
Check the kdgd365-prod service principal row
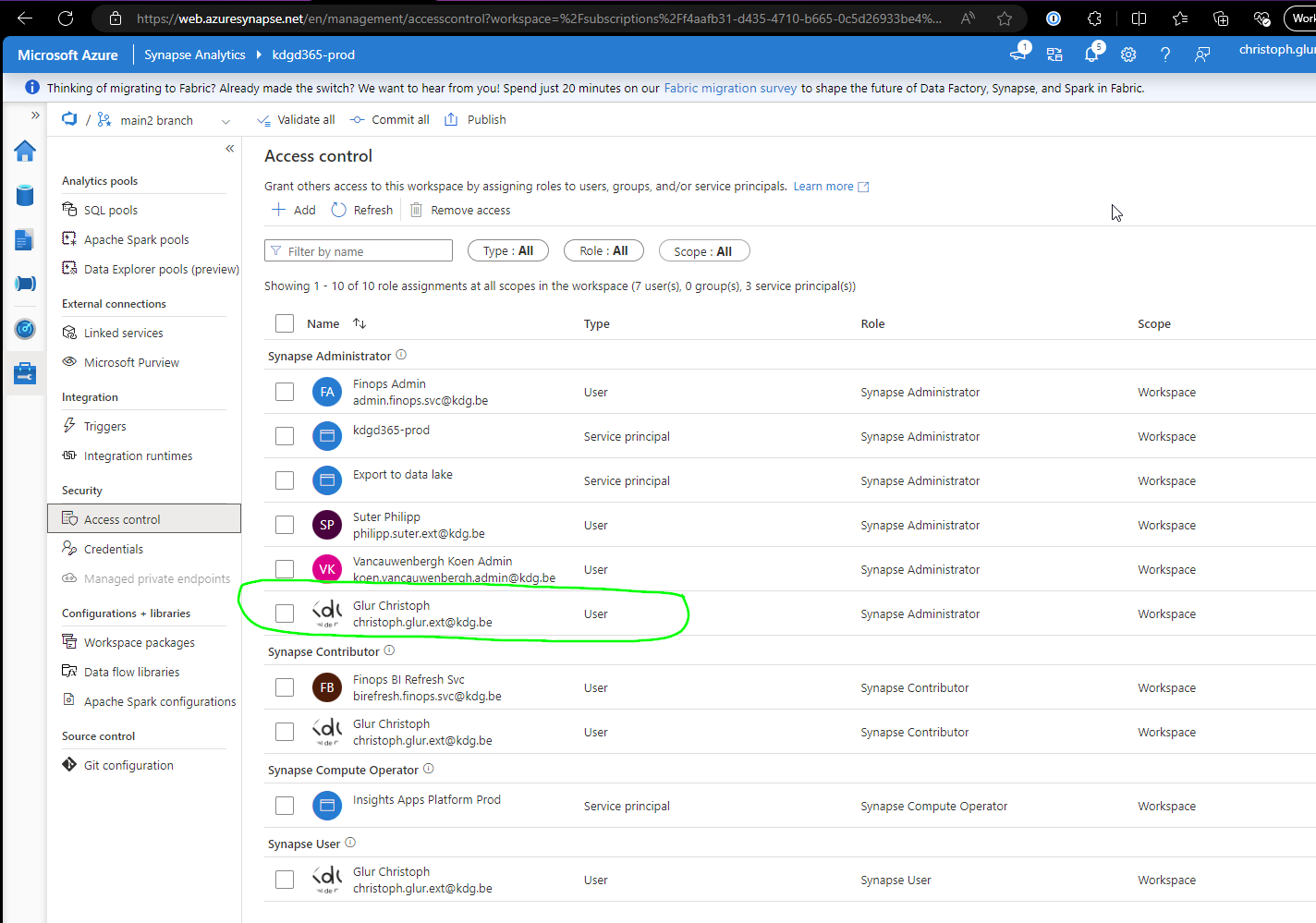(x=285, y=436)
